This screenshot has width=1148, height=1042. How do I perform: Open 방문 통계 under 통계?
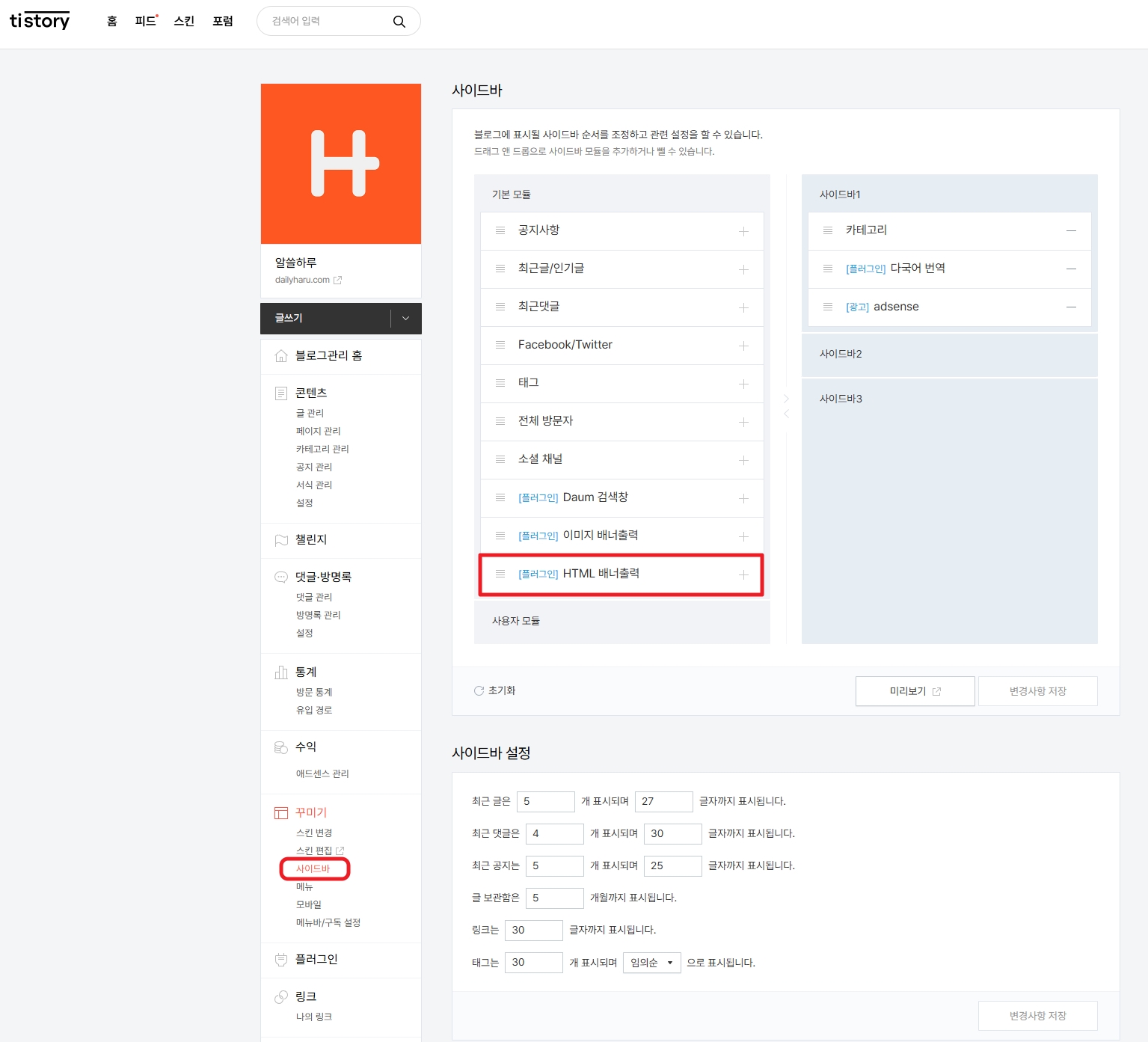[x=314, y=693]
